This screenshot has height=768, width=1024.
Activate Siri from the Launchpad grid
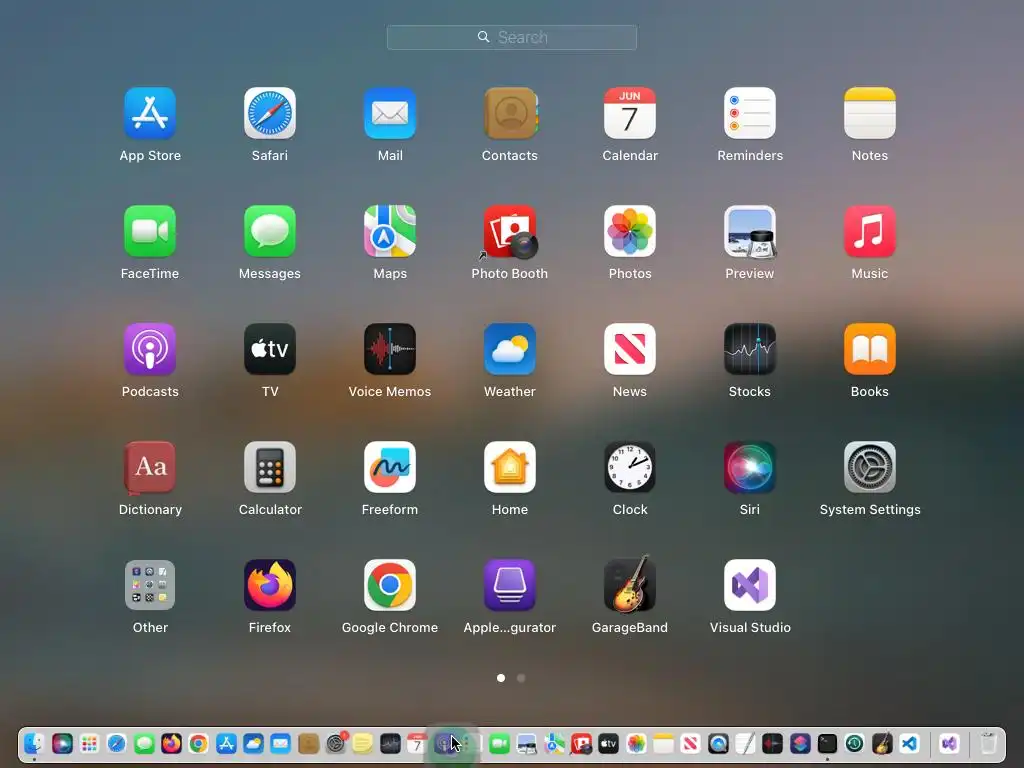(x=750, y=468)
